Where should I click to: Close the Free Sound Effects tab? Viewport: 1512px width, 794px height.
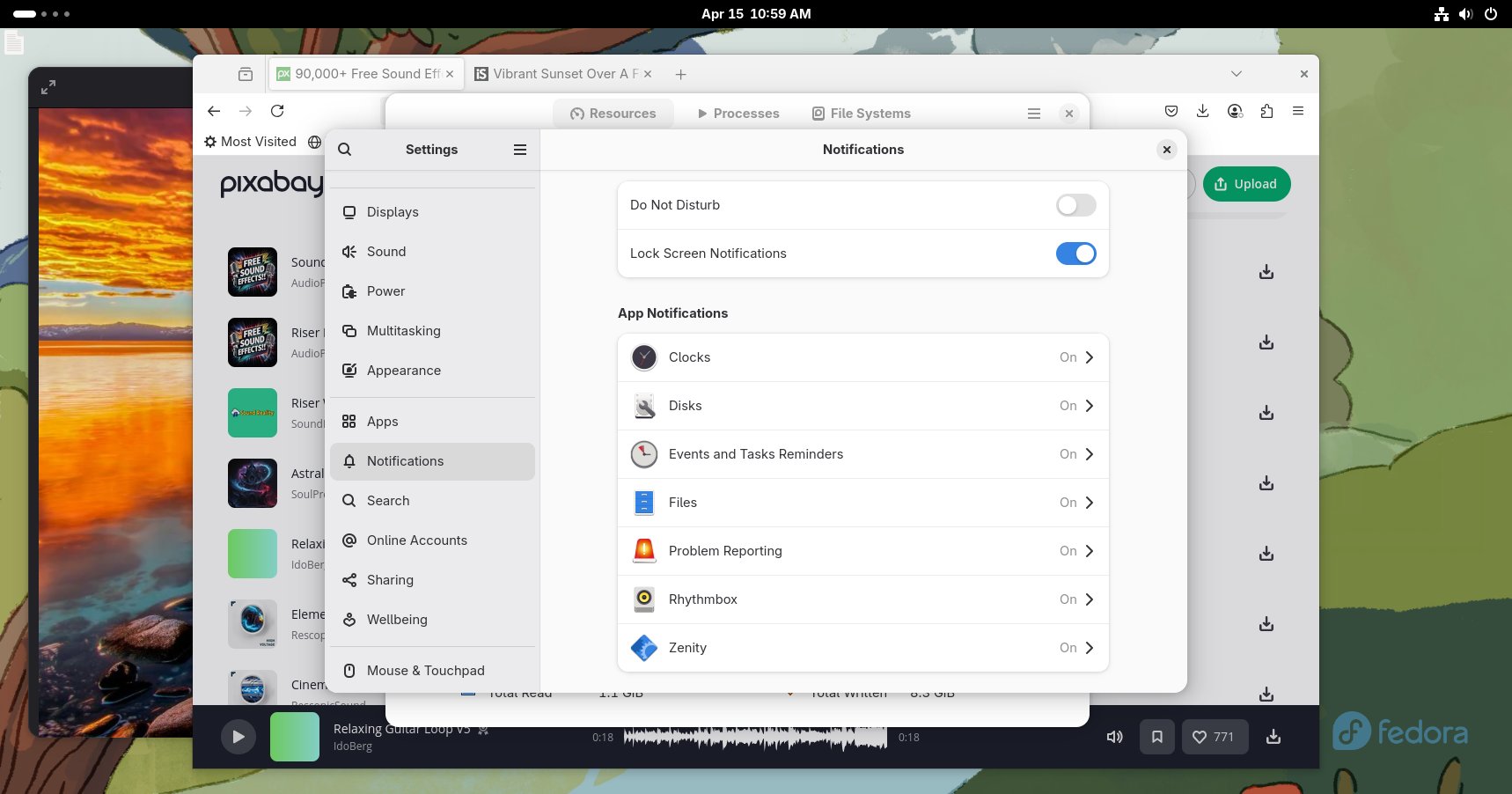450,74
